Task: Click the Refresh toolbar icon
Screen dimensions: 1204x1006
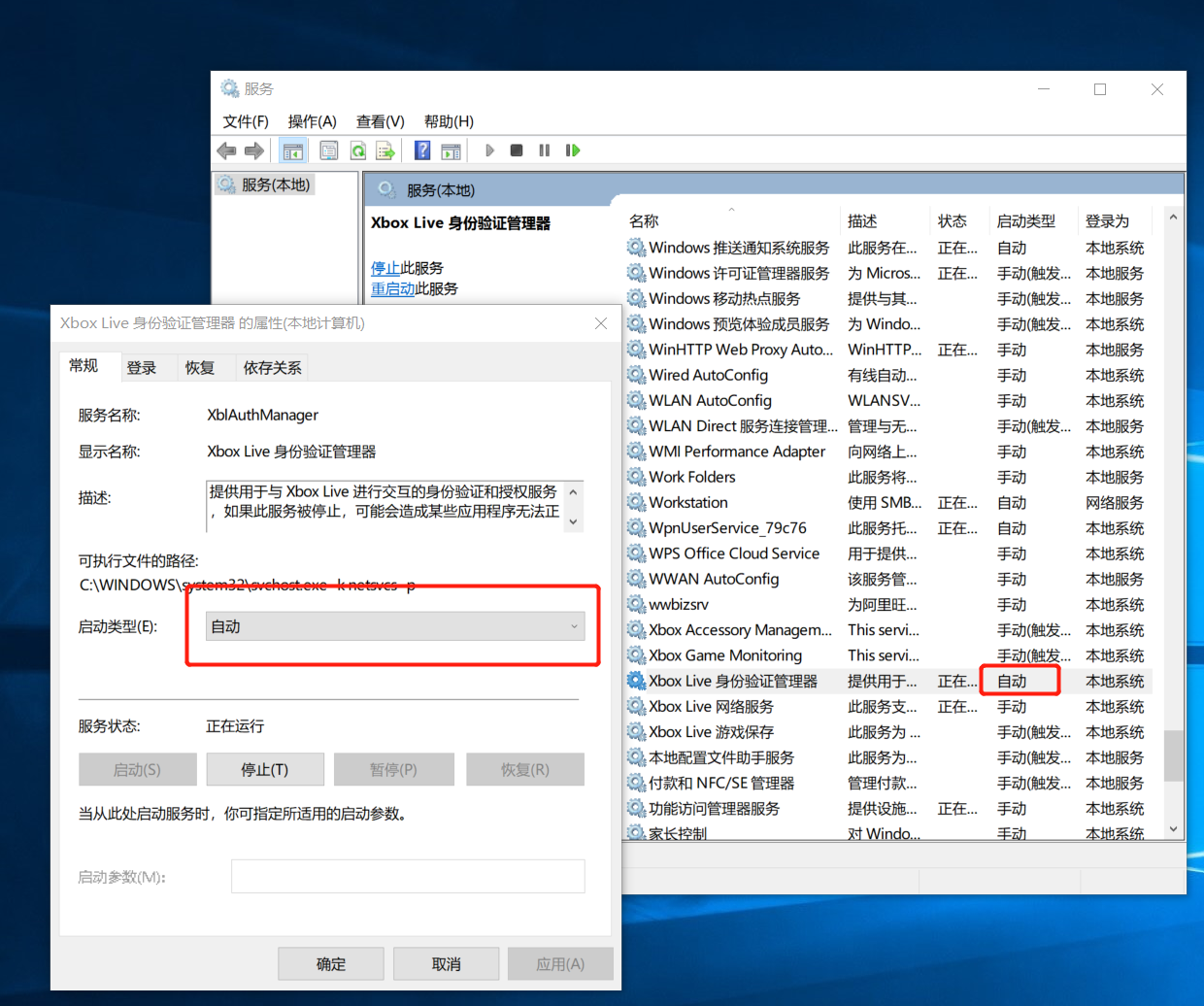Action: point(358,151)
